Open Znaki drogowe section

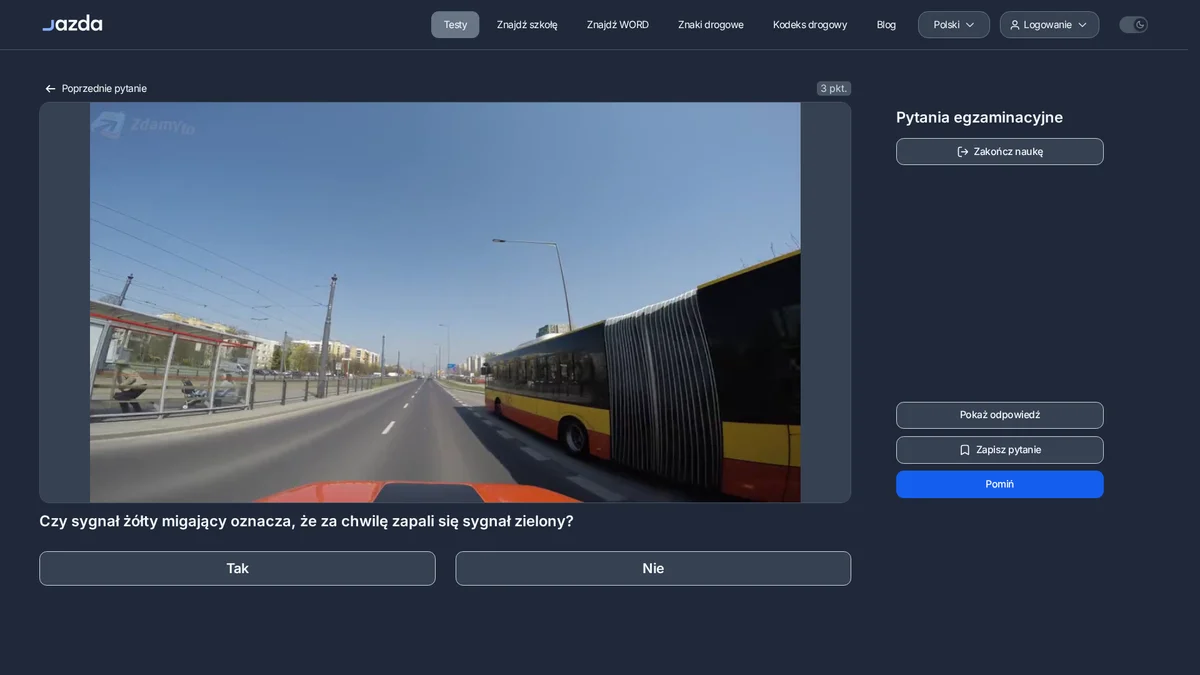tap(711, 25)
